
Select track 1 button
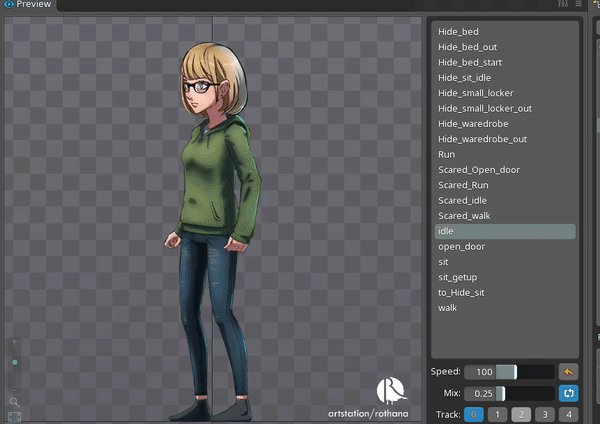point(497,414)
